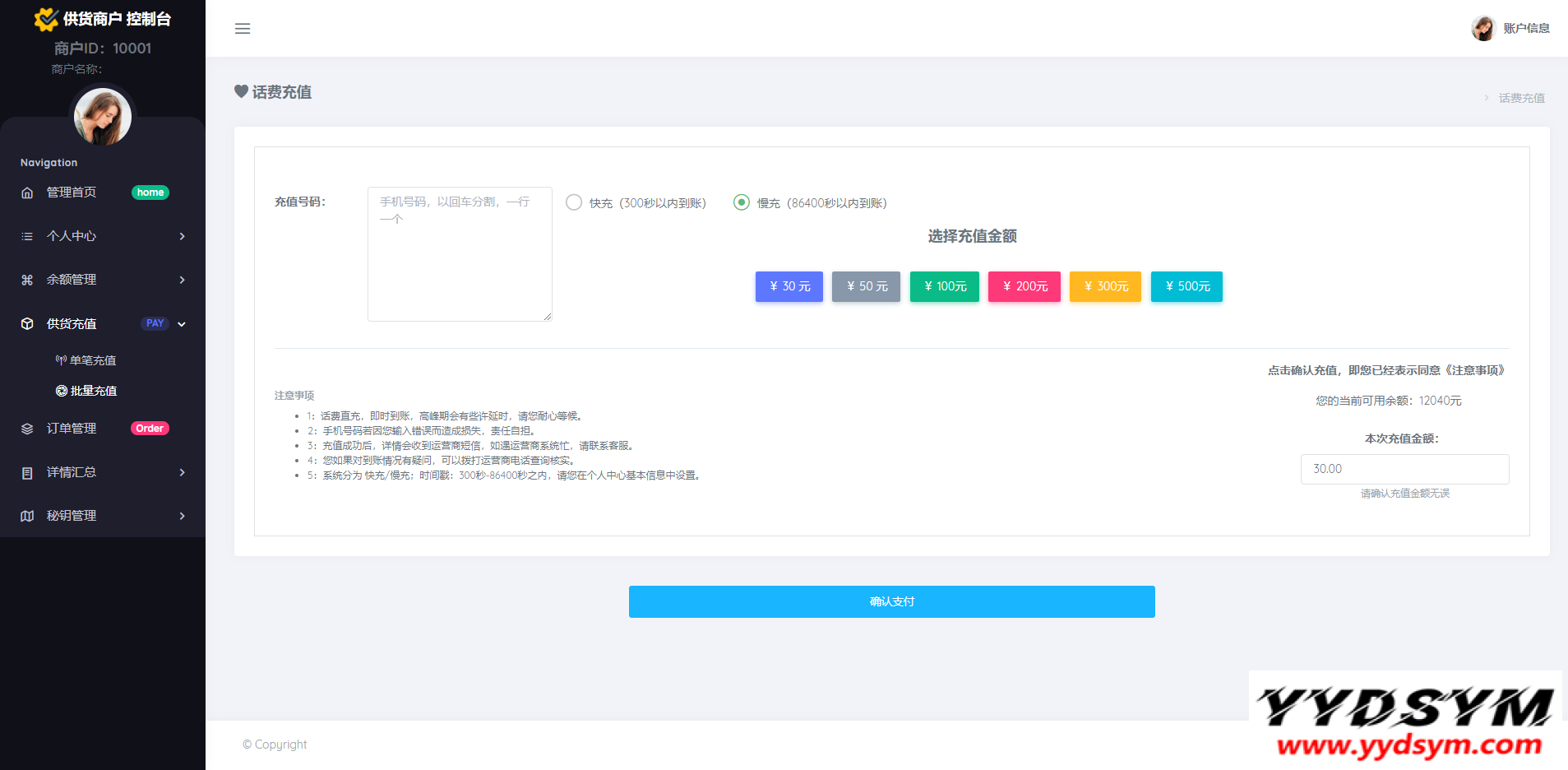The width and height of the screenshot is (1568, 770).
Task: Collapse the 供货充值 menu arrow
Action: [182, 324]
